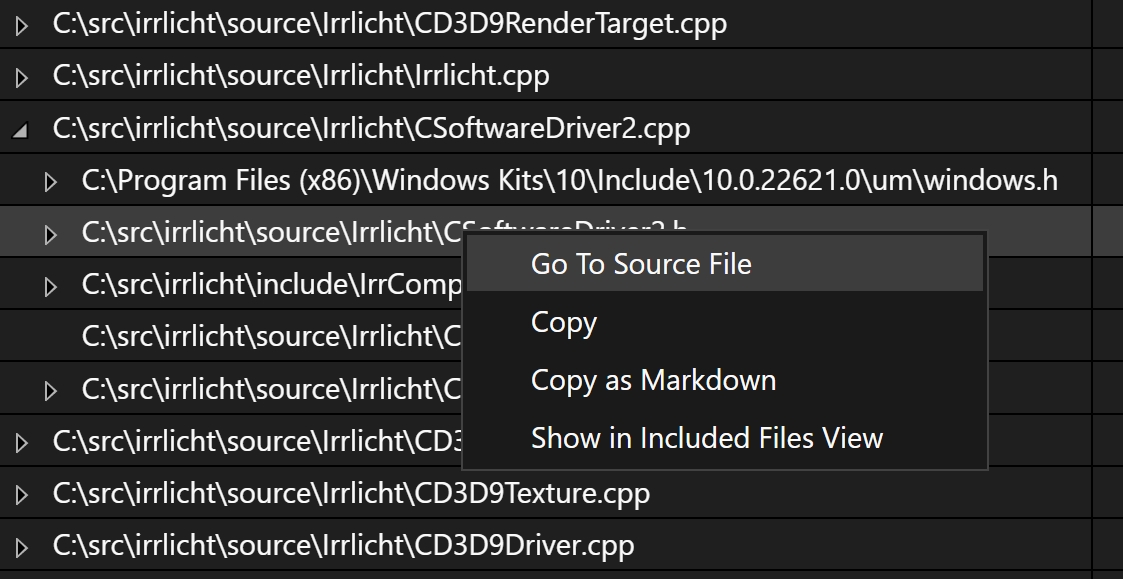Select Show in Included Files View

tap(707, 438)
